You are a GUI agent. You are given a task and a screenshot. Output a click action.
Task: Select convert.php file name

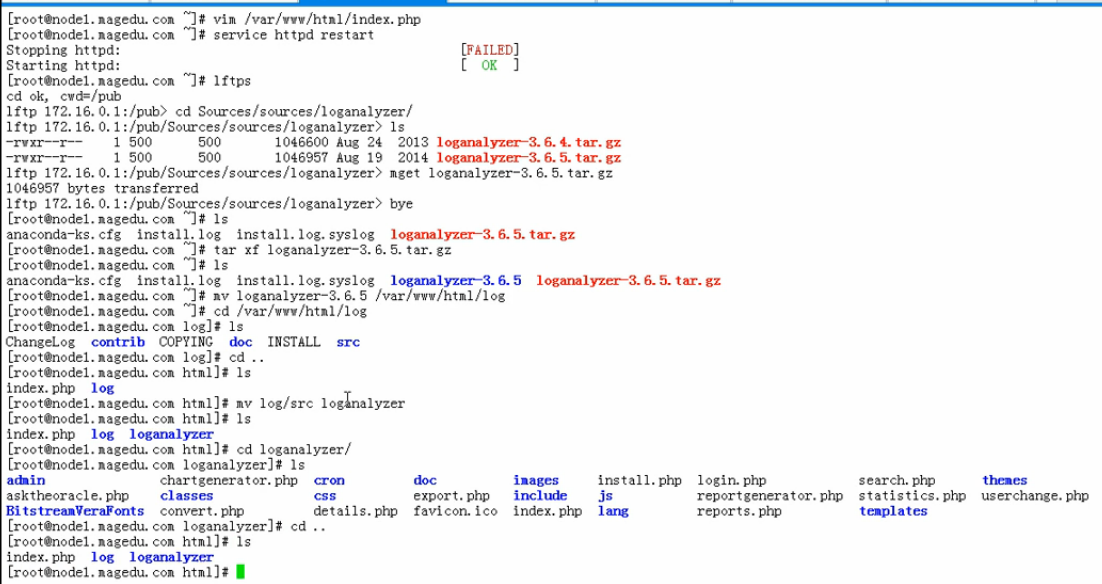202,512
